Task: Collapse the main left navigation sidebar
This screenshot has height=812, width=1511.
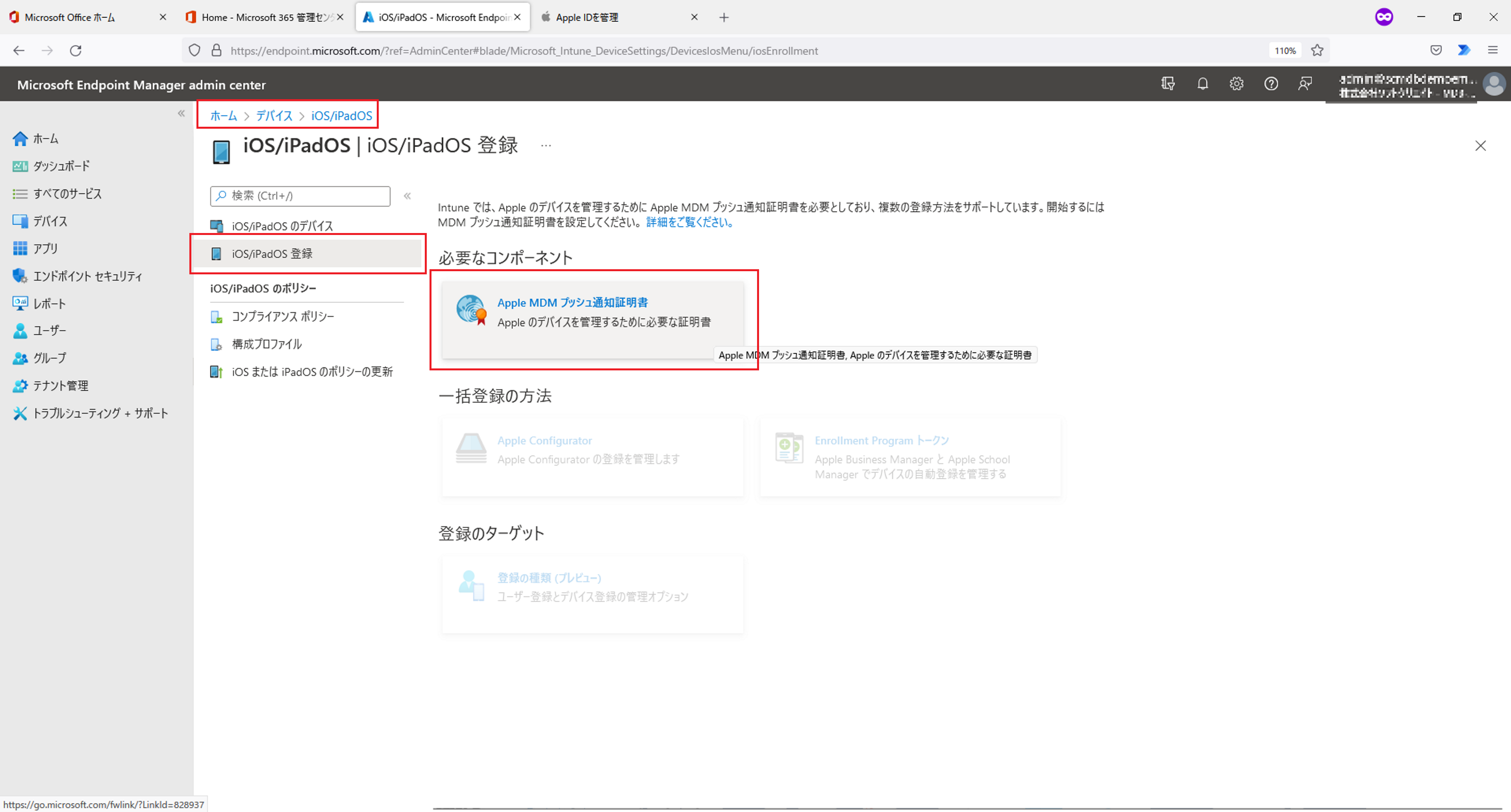Action: (x=181, y=113)
